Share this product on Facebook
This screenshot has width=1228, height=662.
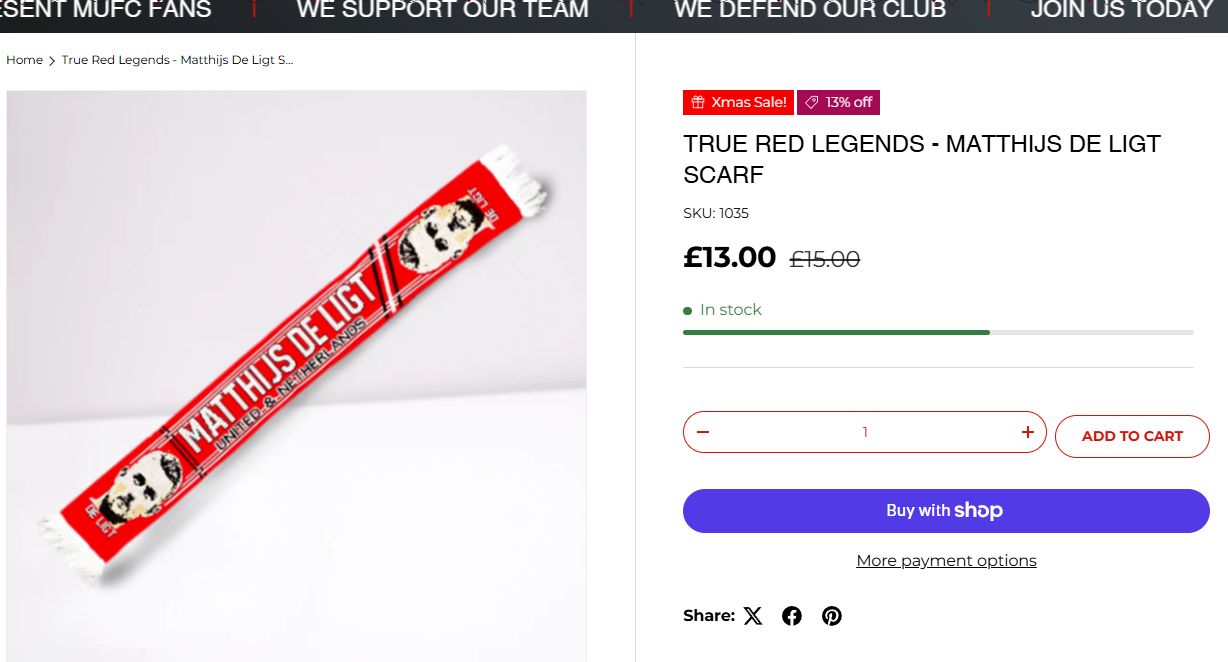coord(792,616)
